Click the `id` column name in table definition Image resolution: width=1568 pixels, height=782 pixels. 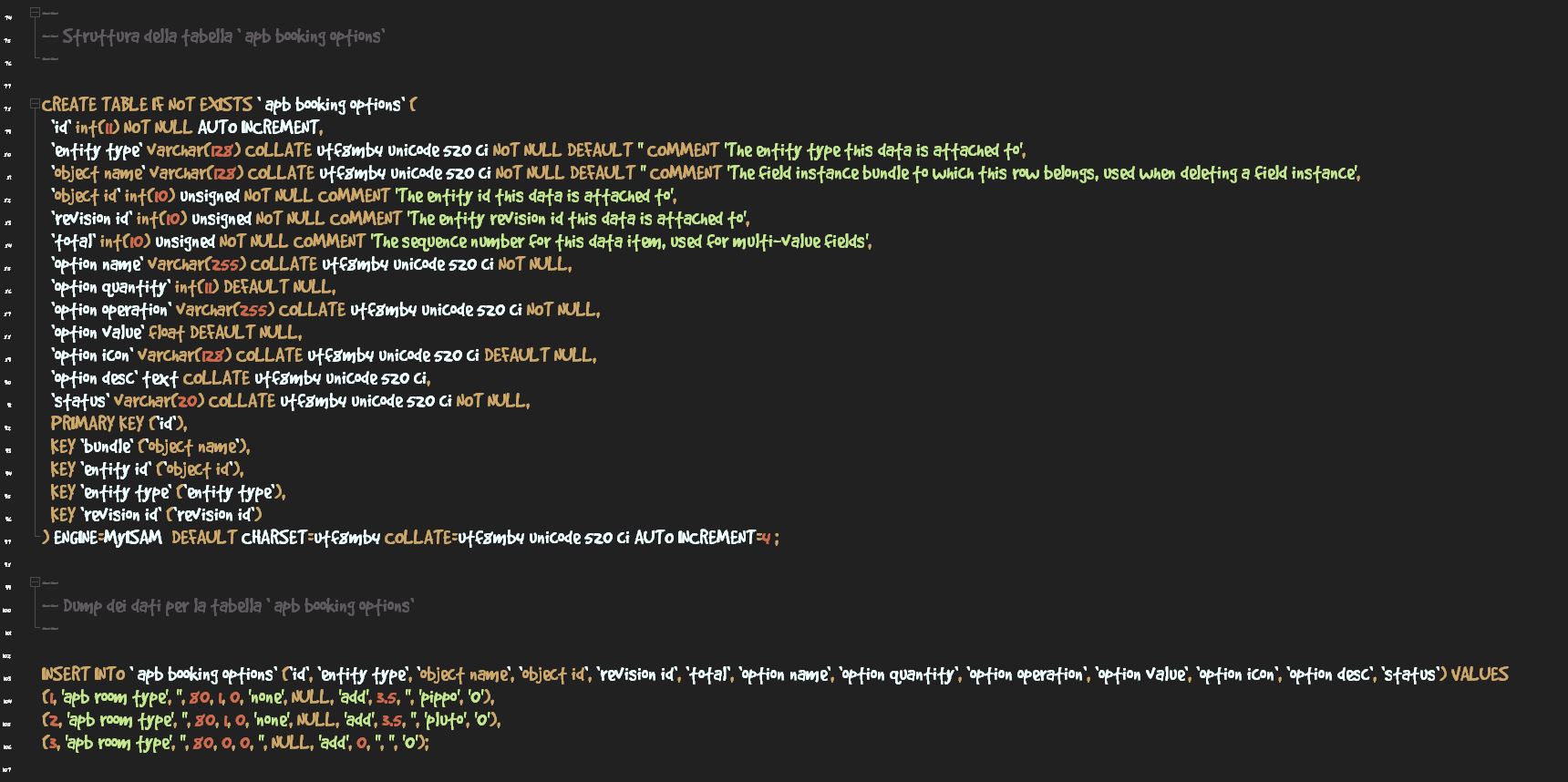point(60,128)
